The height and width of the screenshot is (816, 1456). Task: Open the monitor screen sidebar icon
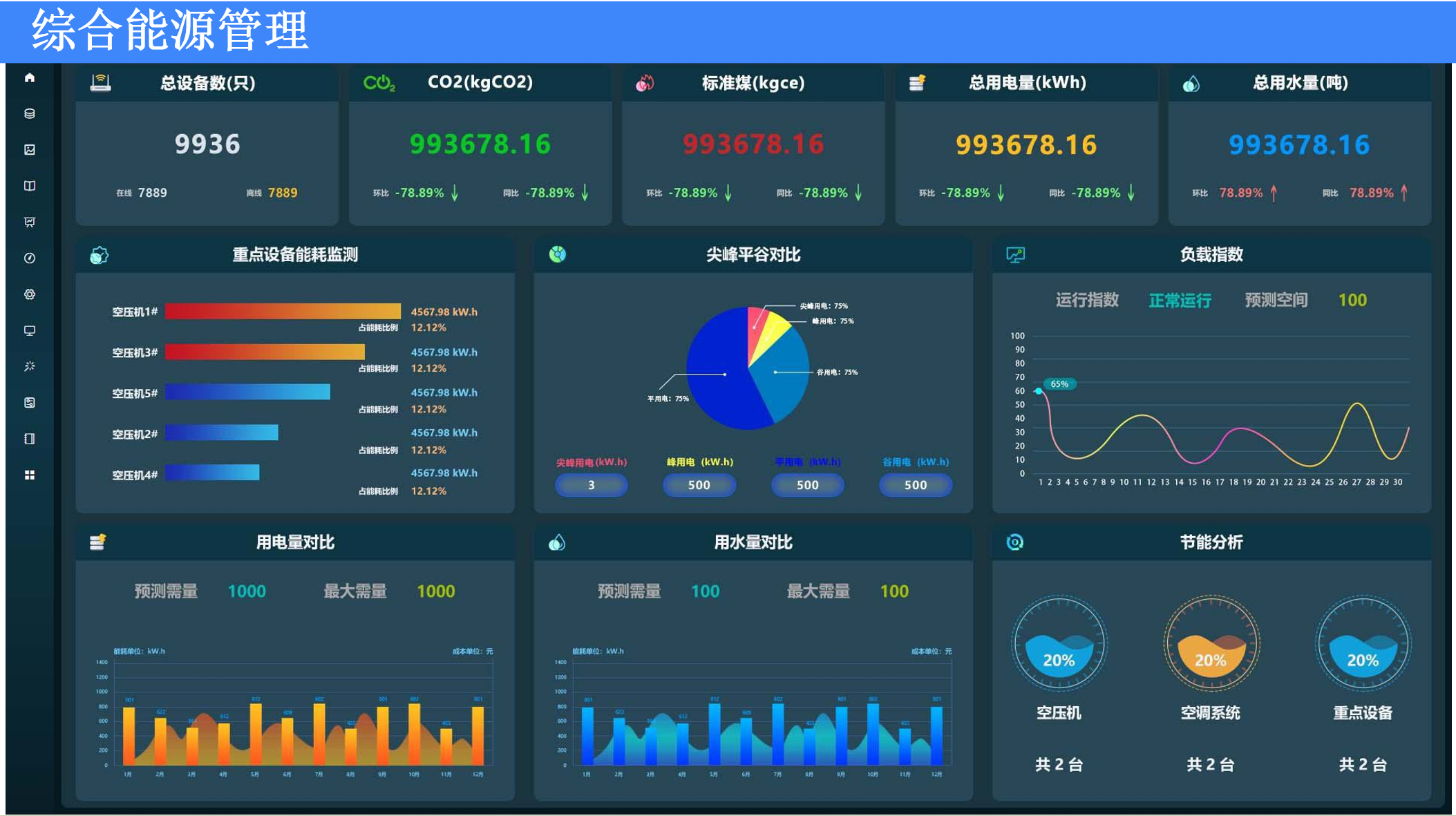tap(30, 330)
